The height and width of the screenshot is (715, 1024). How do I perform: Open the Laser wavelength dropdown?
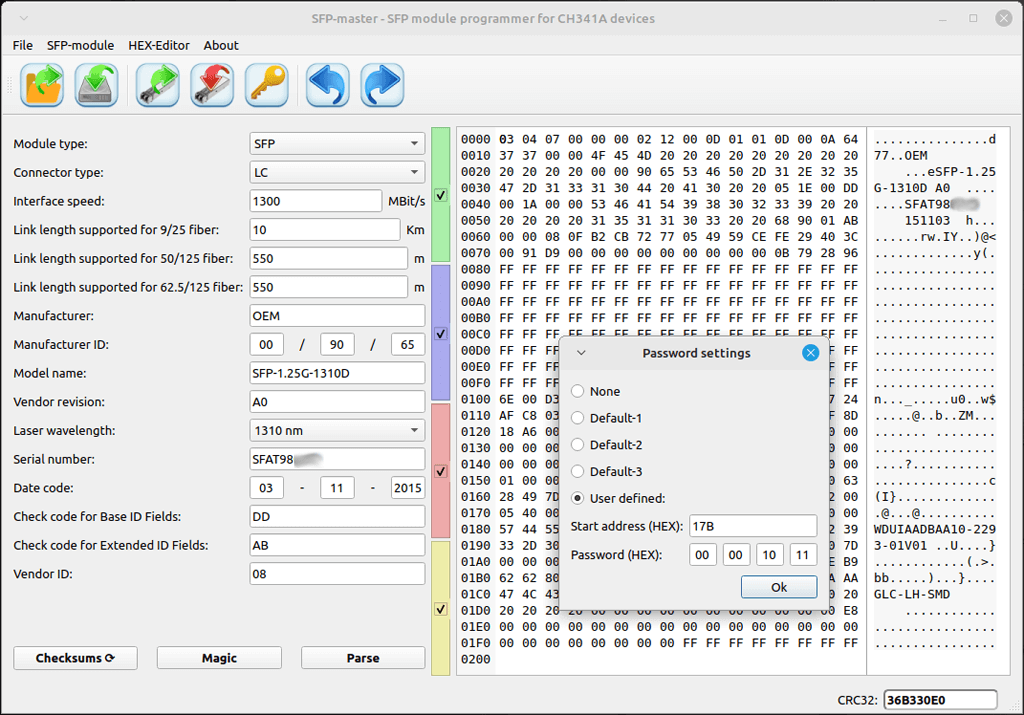click(x=337, y=431)
